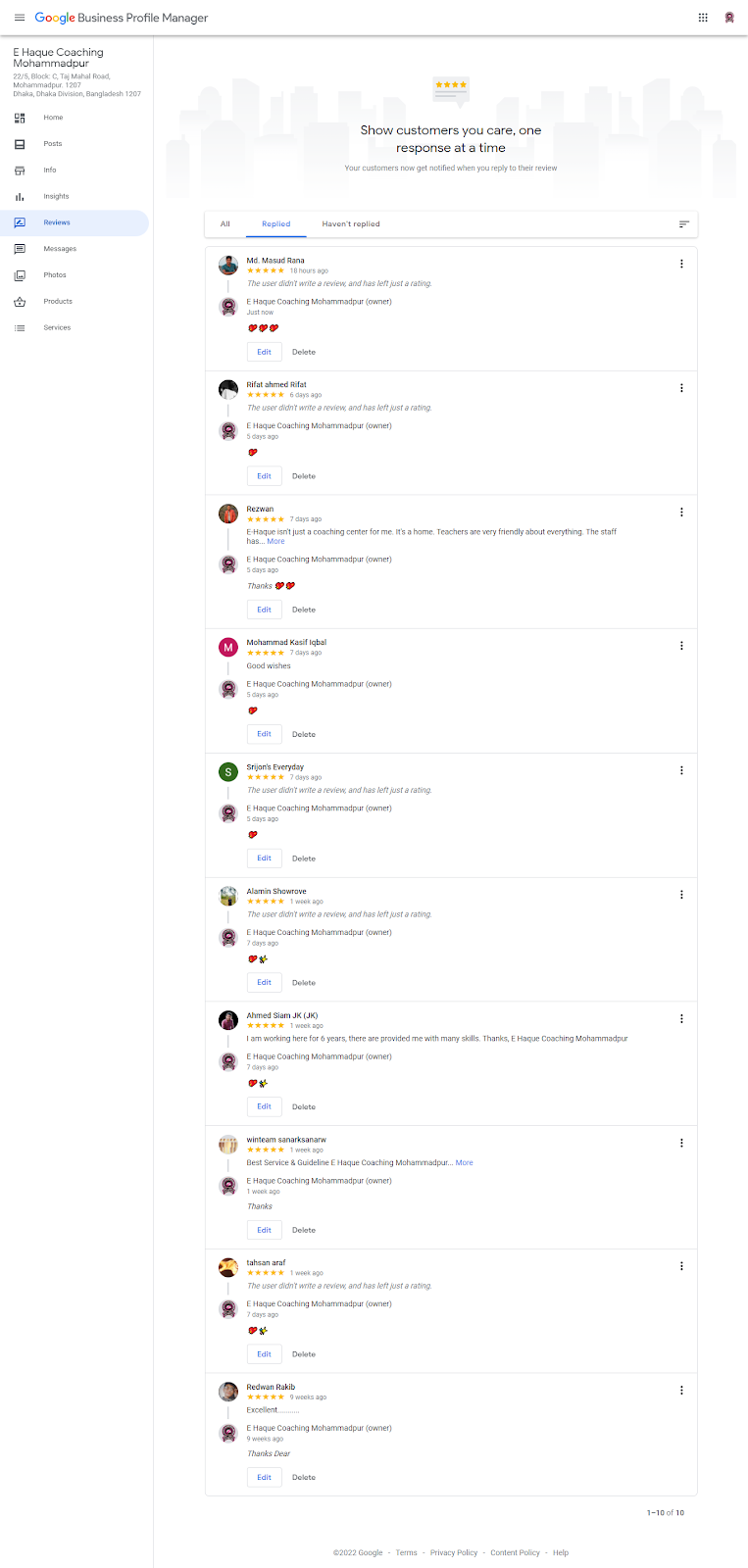The height and width of the screenshot is (1568, 748).
Task: Open the review sort filter icon
Action: [684, 224]
